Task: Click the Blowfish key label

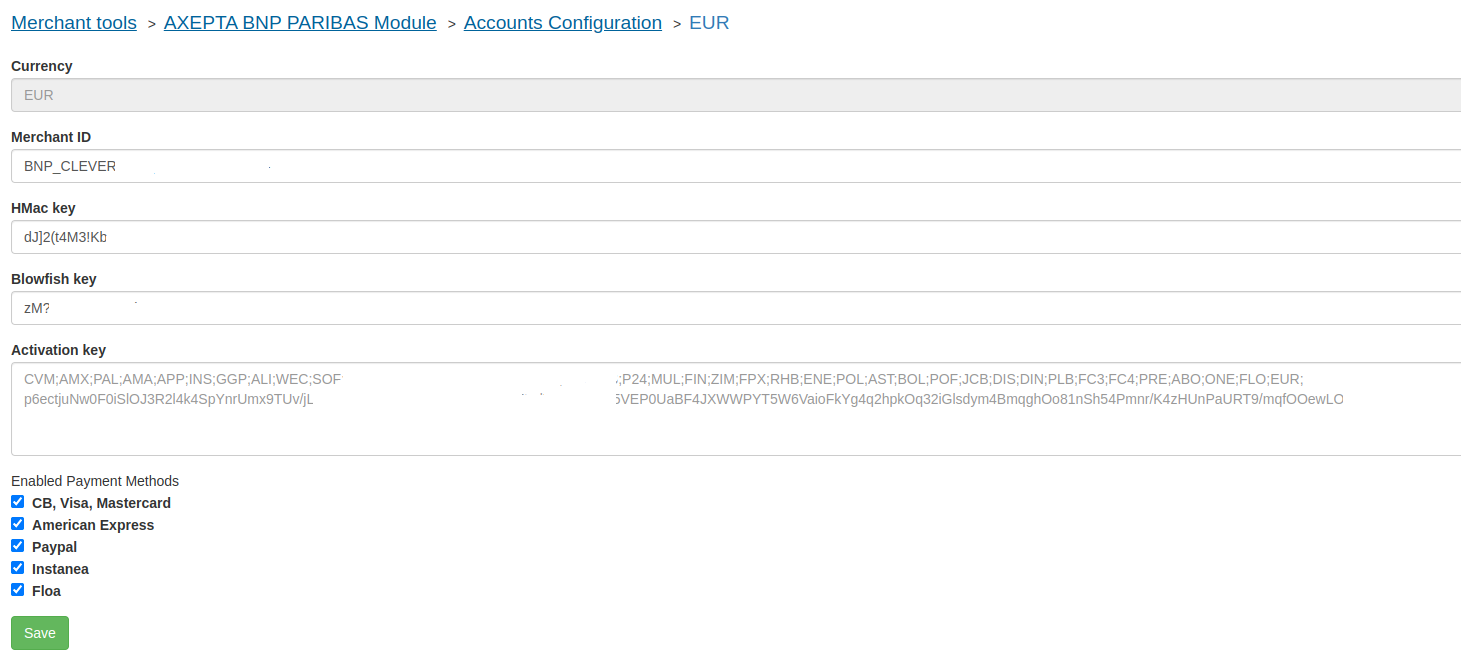Action: coord(53,279)
